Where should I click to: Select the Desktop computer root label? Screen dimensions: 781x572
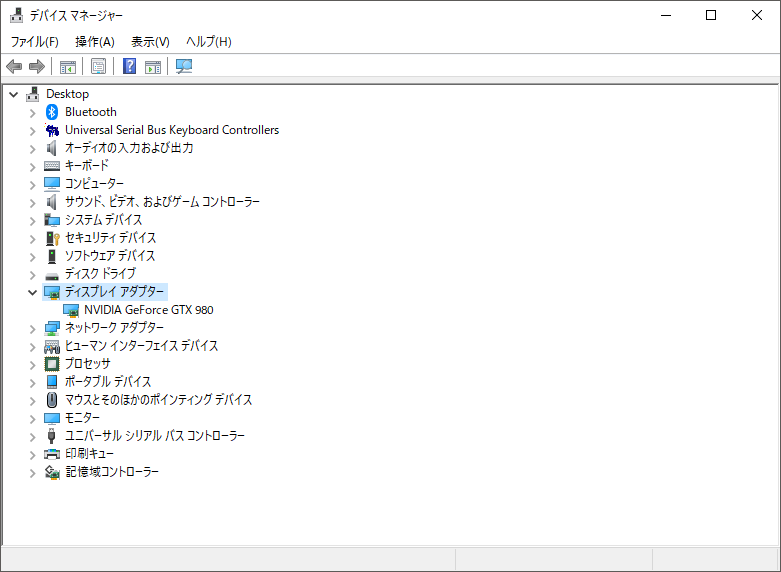pos(67,94)
